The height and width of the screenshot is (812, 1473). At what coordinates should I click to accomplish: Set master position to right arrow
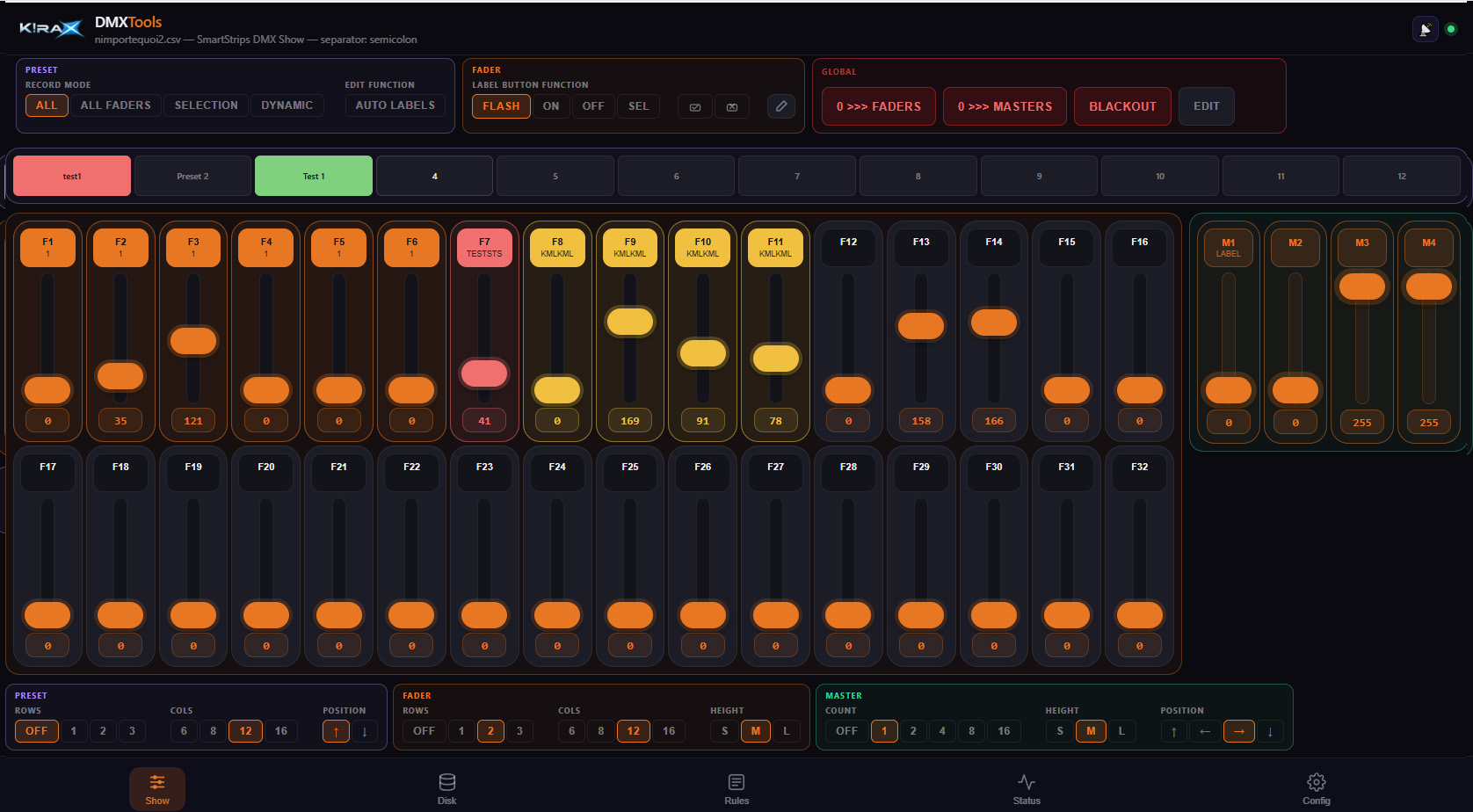coord(1239,731)
